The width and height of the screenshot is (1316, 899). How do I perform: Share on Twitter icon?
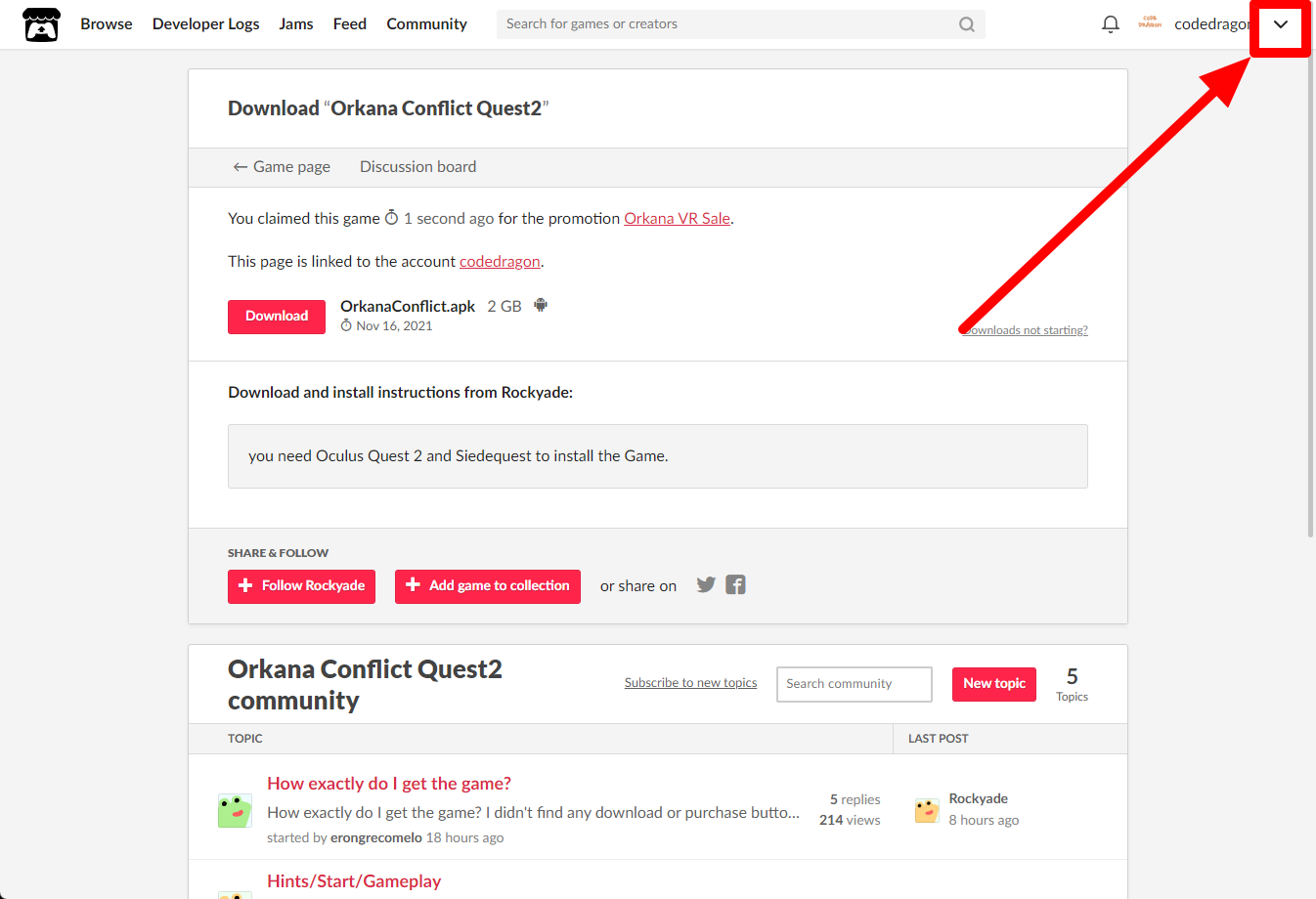tap(706, 584)
